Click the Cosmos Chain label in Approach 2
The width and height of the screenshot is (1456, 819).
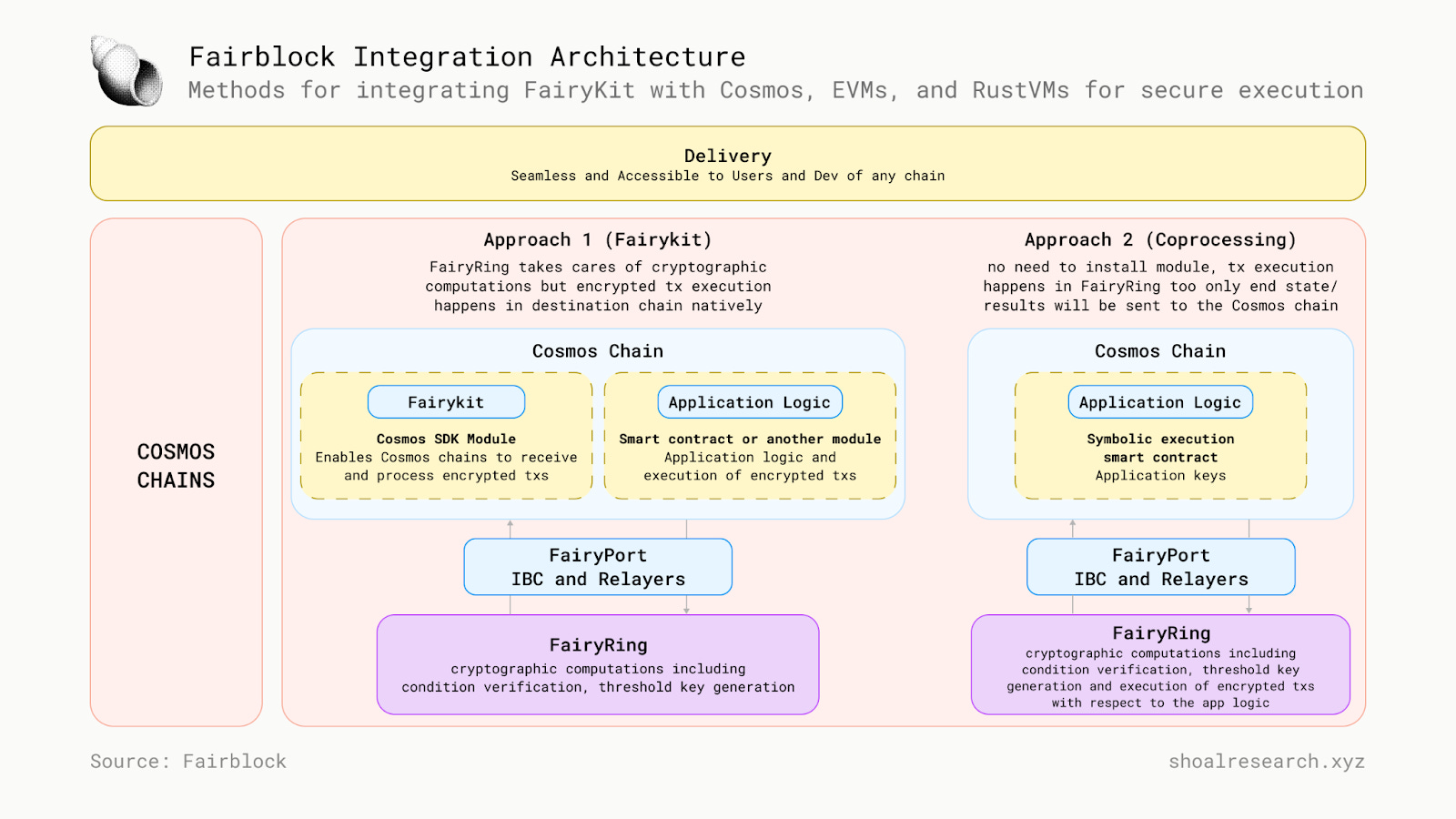[1160, 351]
